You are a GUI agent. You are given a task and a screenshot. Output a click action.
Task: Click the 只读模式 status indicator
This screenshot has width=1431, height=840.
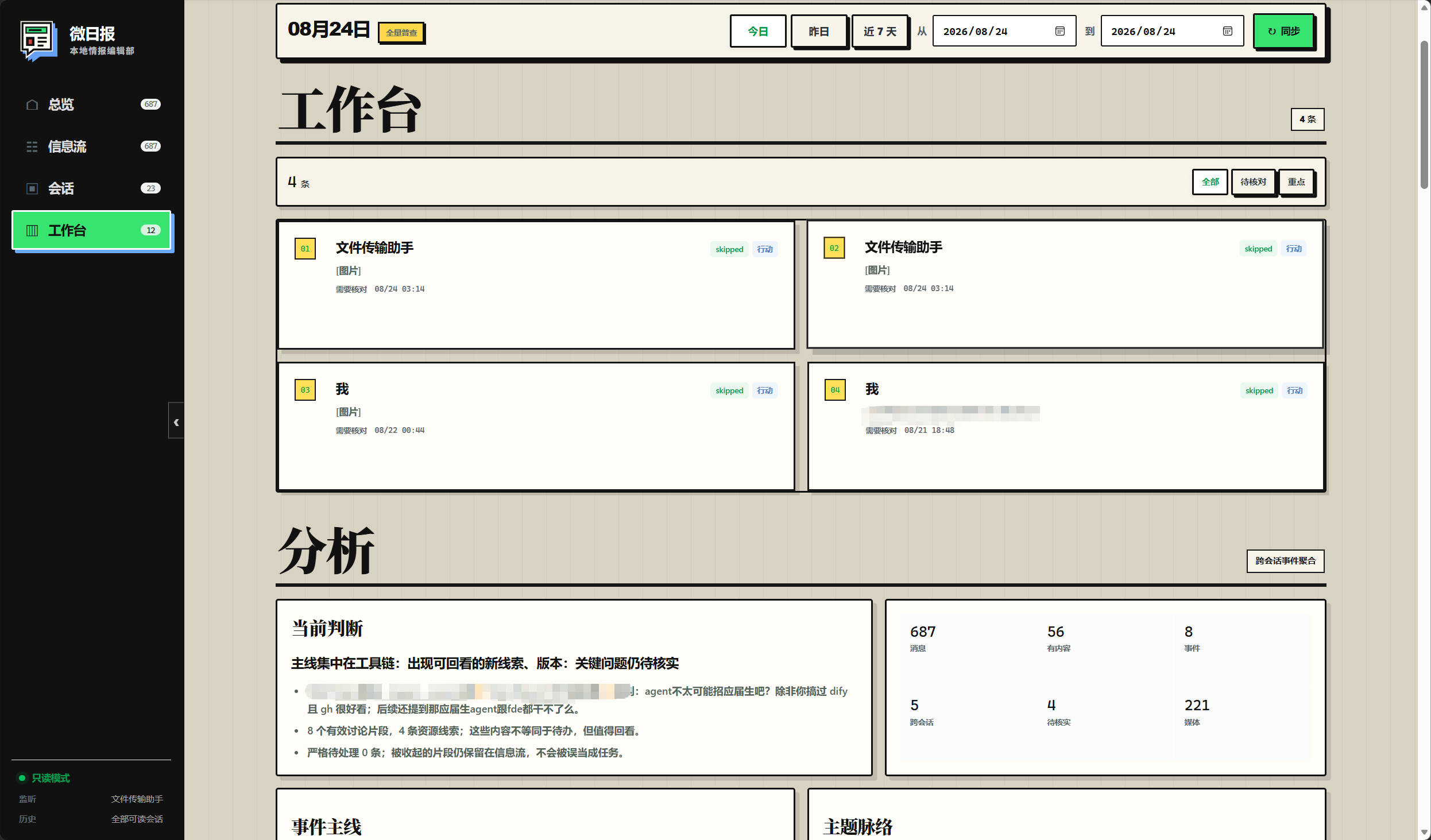pos(44,778)
